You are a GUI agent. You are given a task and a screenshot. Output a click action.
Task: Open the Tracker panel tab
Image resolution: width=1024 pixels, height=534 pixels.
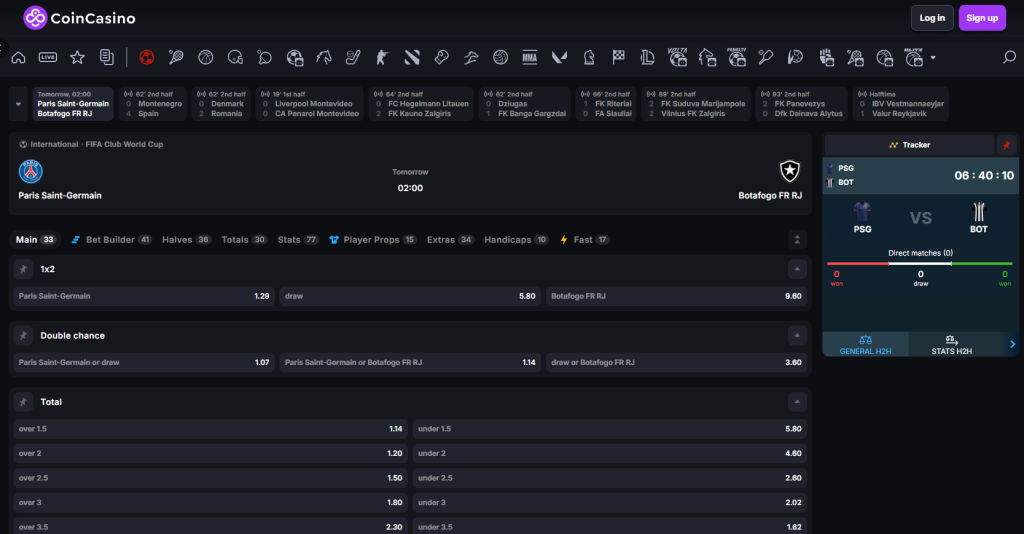pyautogui.click(x=910, y=145)
